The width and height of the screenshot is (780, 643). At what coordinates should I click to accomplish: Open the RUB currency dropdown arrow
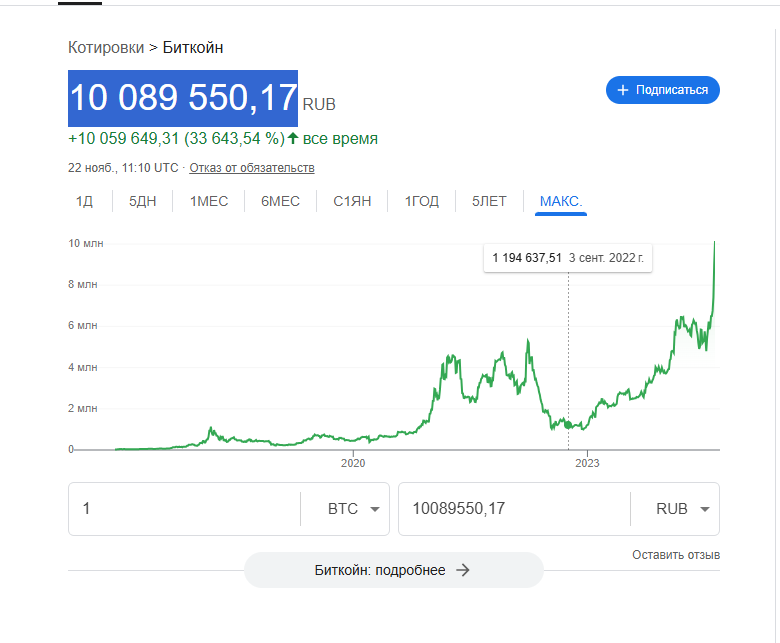pyautogui.click(x=704, y=509)
